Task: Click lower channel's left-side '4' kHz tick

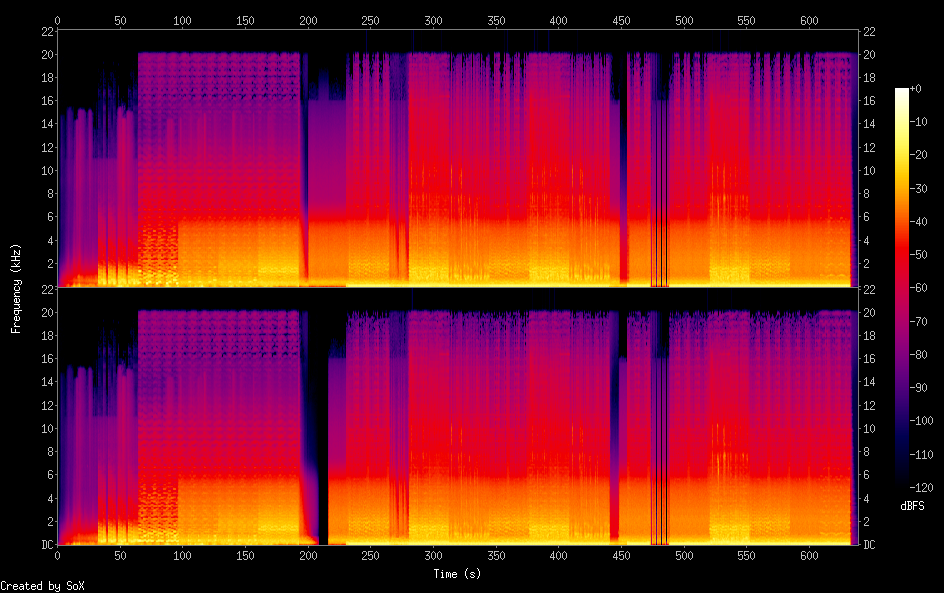Action: point(51,498)
